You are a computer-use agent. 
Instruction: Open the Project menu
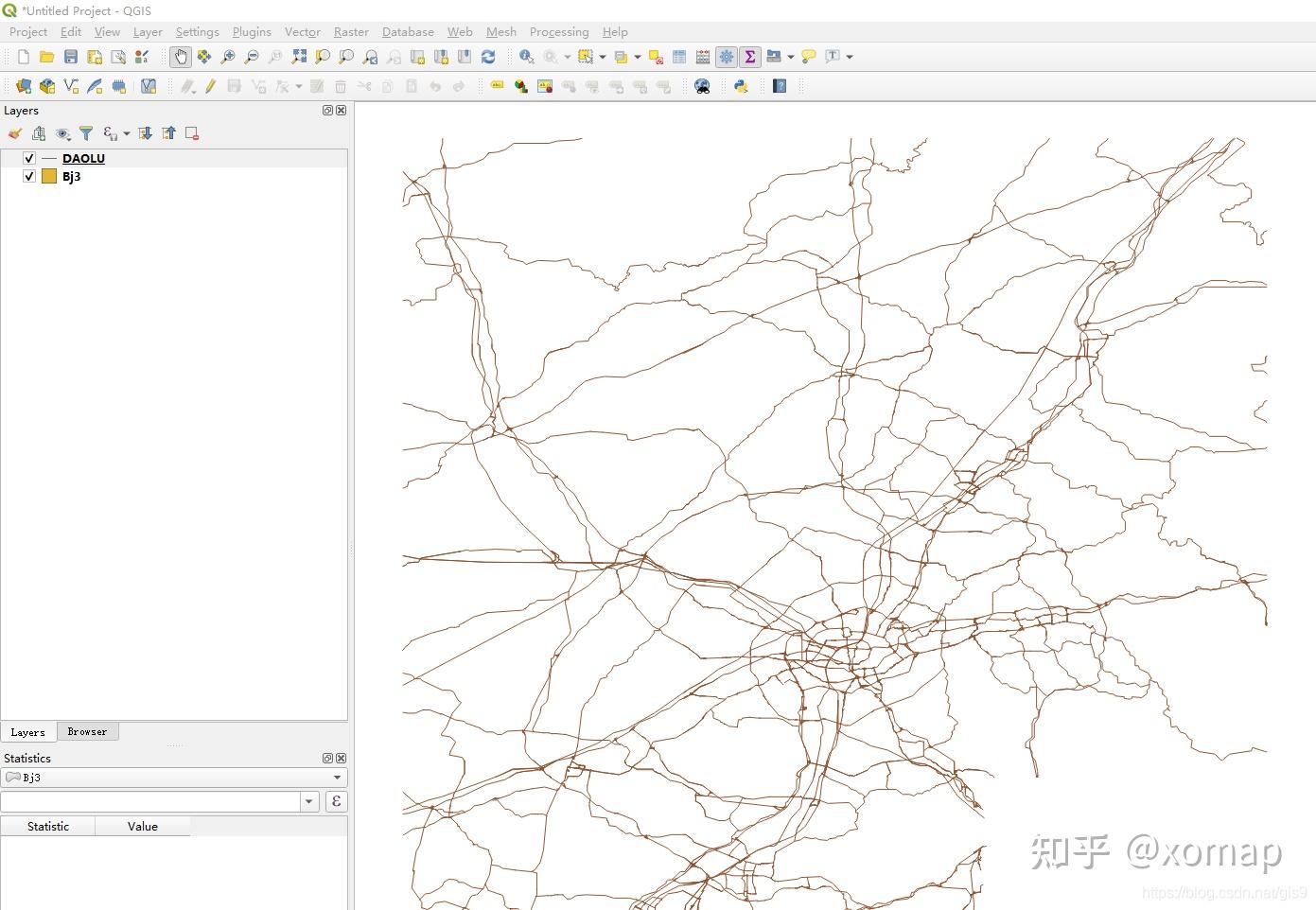click(28, 31)
